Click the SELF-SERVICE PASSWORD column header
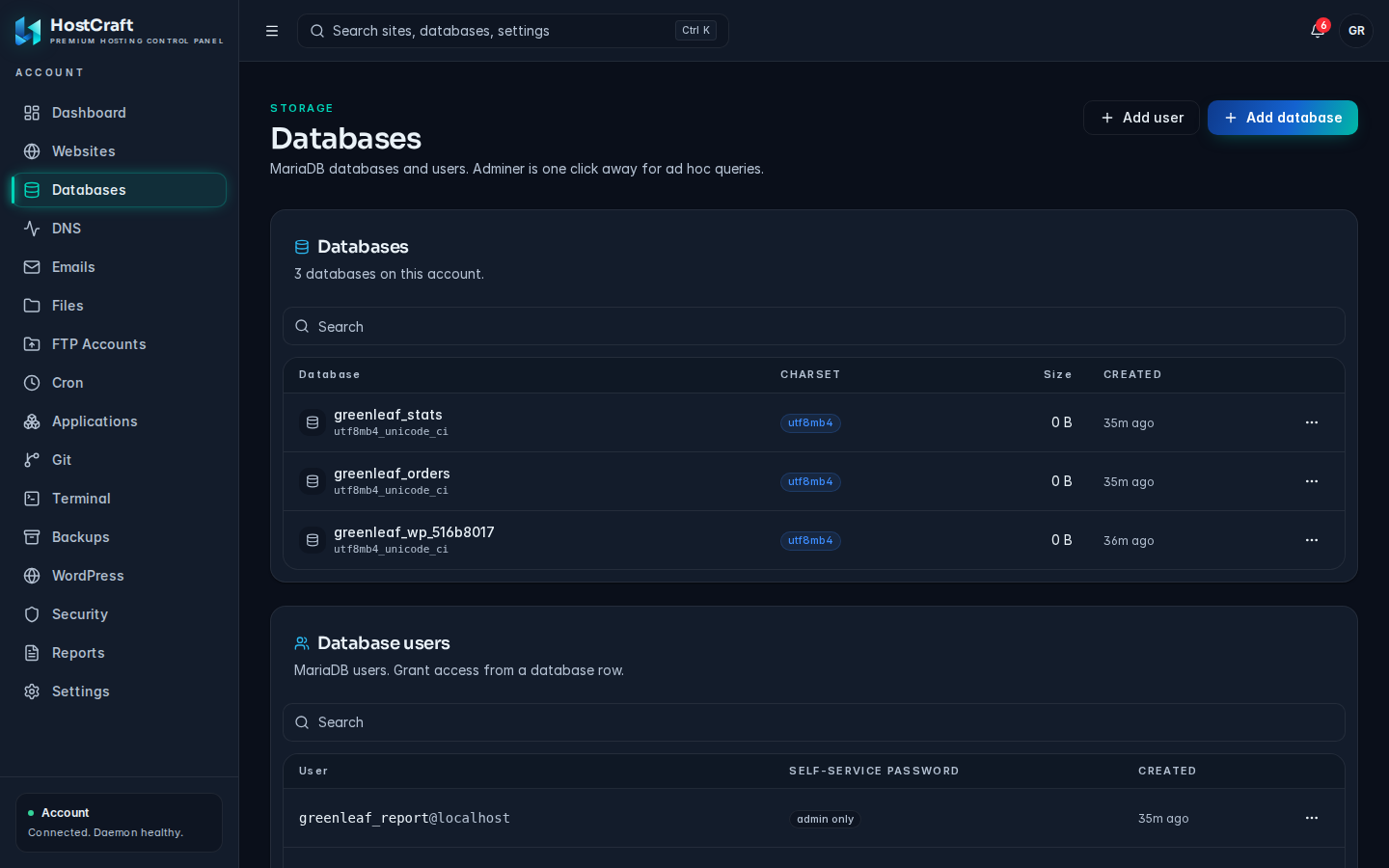 point(874,771)
